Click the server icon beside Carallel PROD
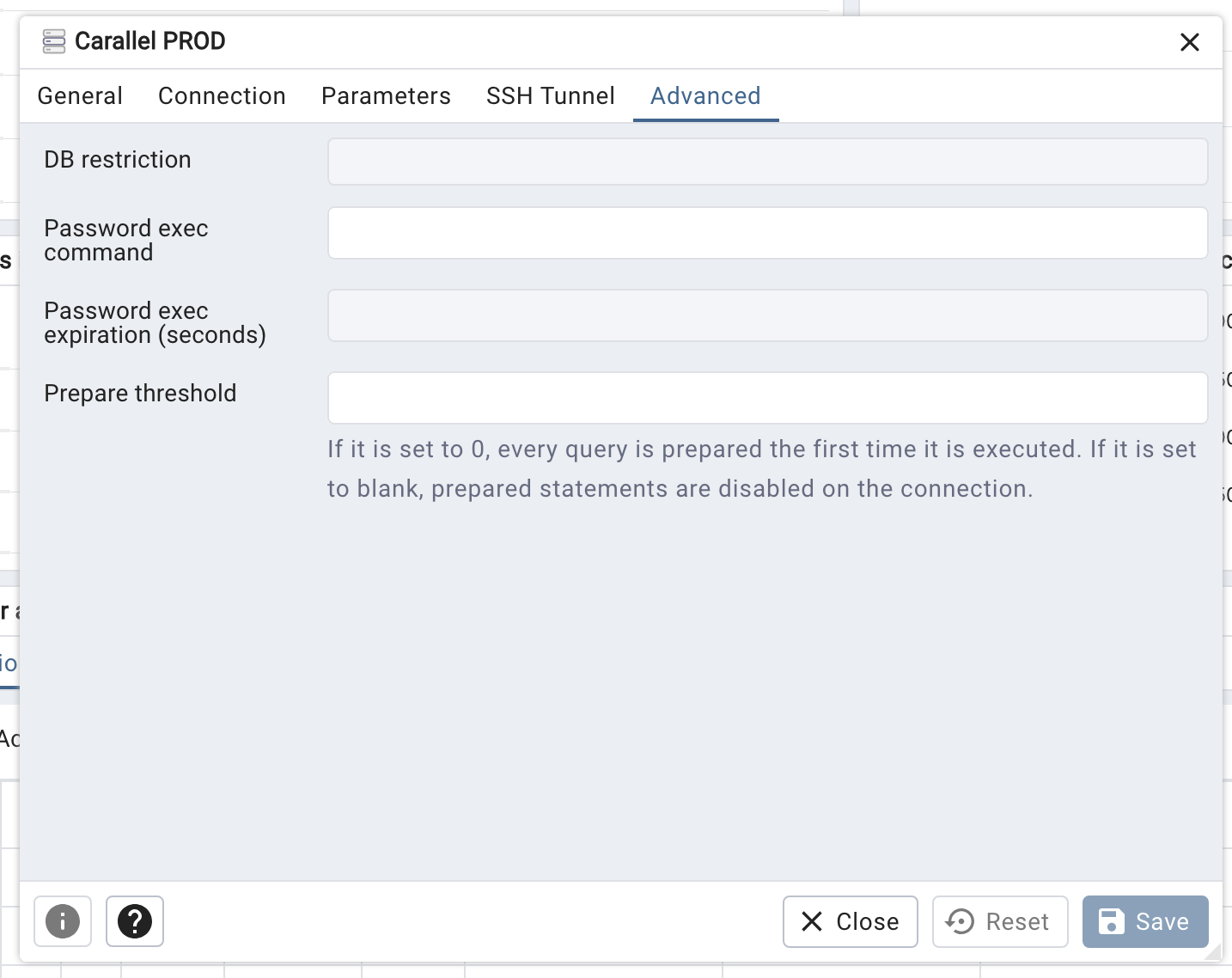This screenshot has height=978, width=1232. click(x=54, y=41)
